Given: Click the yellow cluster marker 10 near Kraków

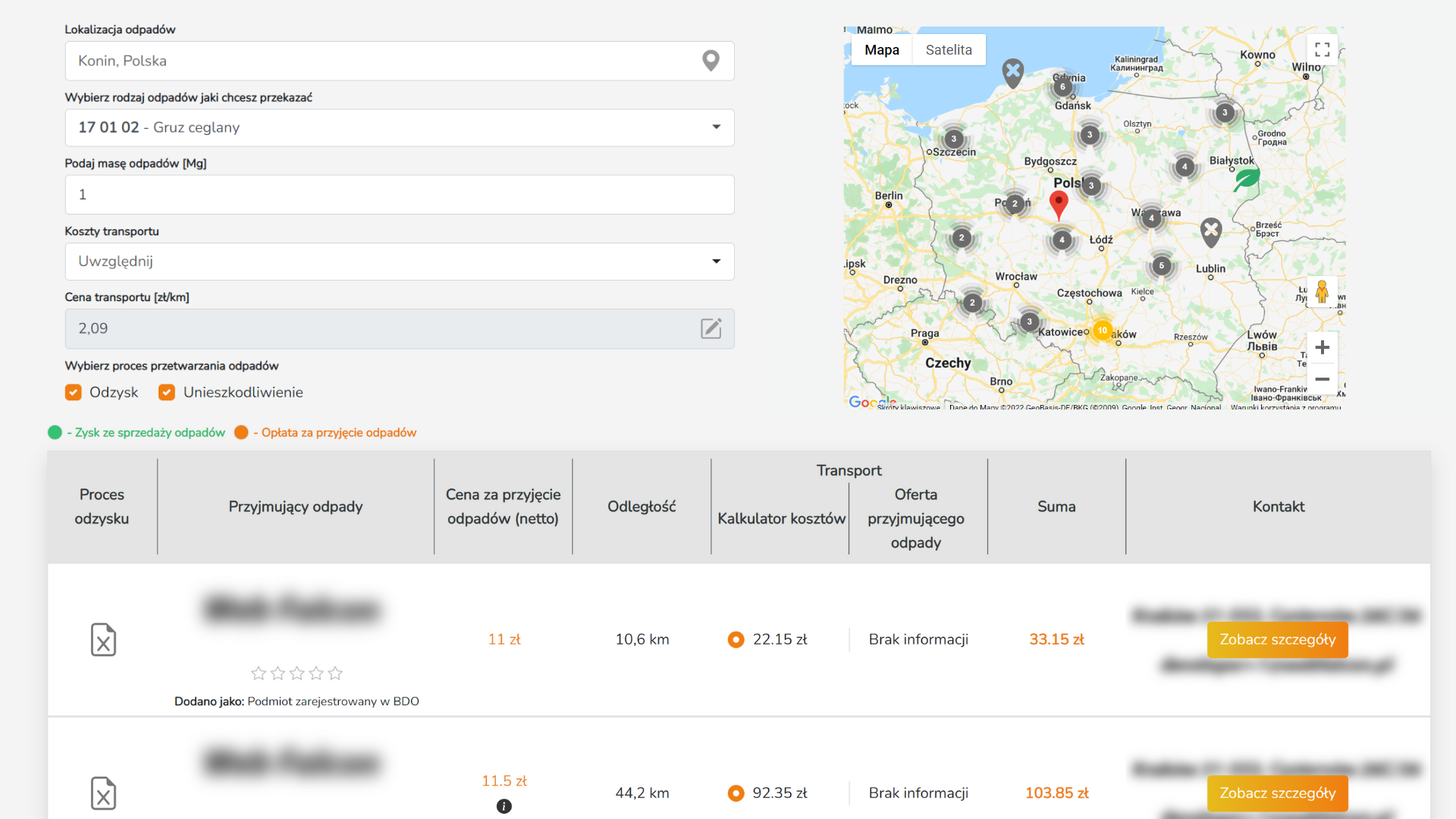Looking at the screenshot, I should pos(1103,331).
